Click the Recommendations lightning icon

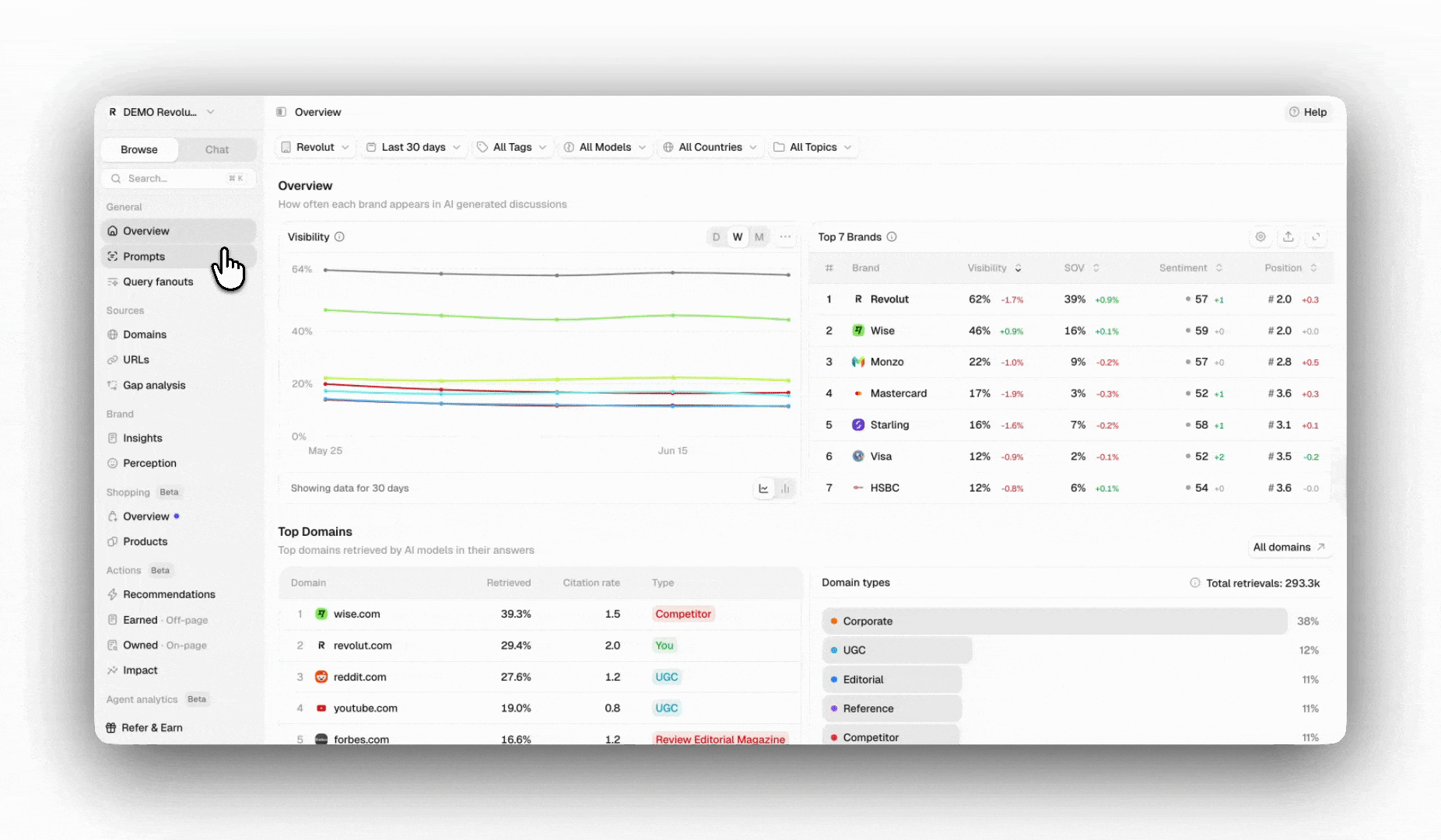pyautogui.click(x=113, y=594)
